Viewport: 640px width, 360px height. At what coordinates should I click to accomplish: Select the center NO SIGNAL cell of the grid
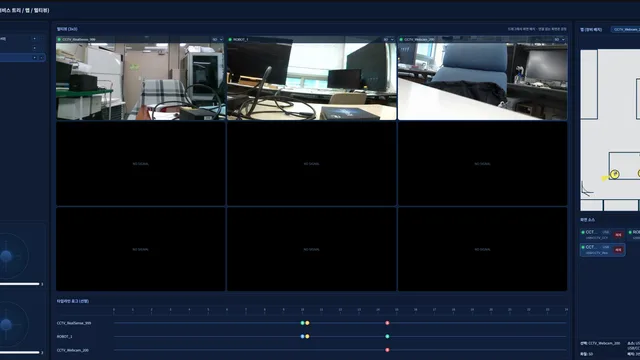coord(311,164)
